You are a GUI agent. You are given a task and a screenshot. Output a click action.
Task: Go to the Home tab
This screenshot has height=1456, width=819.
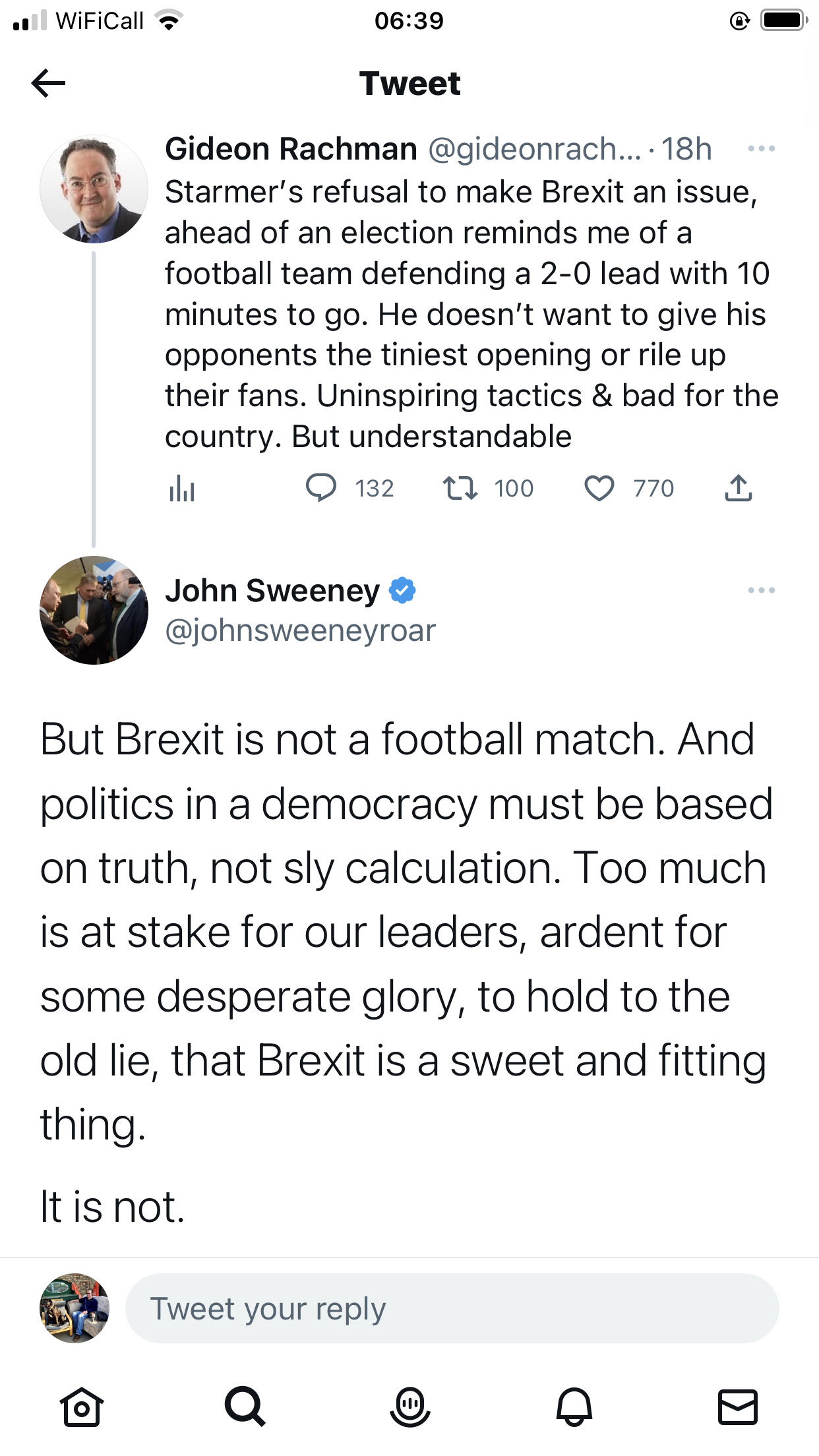(82, 1407)
